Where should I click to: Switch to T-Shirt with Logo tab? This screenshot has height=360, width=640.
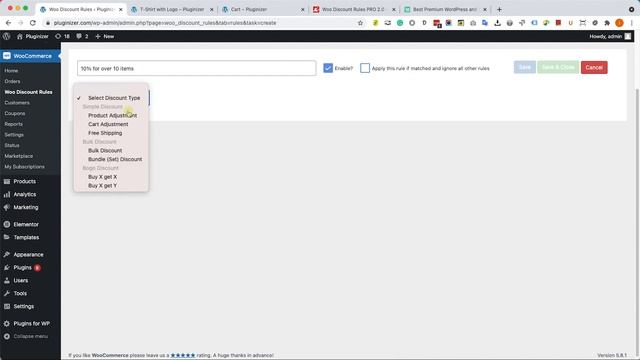pyautogui.click(x=172, y=9)
